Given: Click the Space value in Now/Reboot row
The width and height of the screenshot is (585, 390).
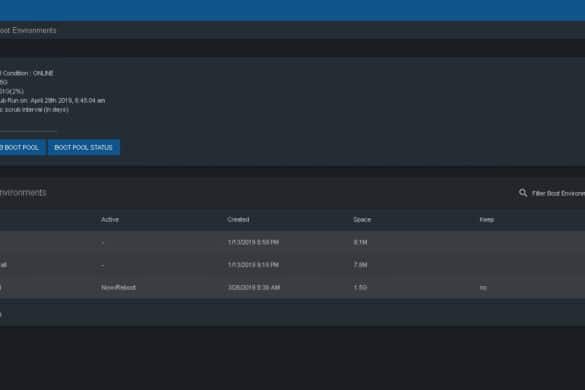Looking at the screenshot, I should pos(360,287).
